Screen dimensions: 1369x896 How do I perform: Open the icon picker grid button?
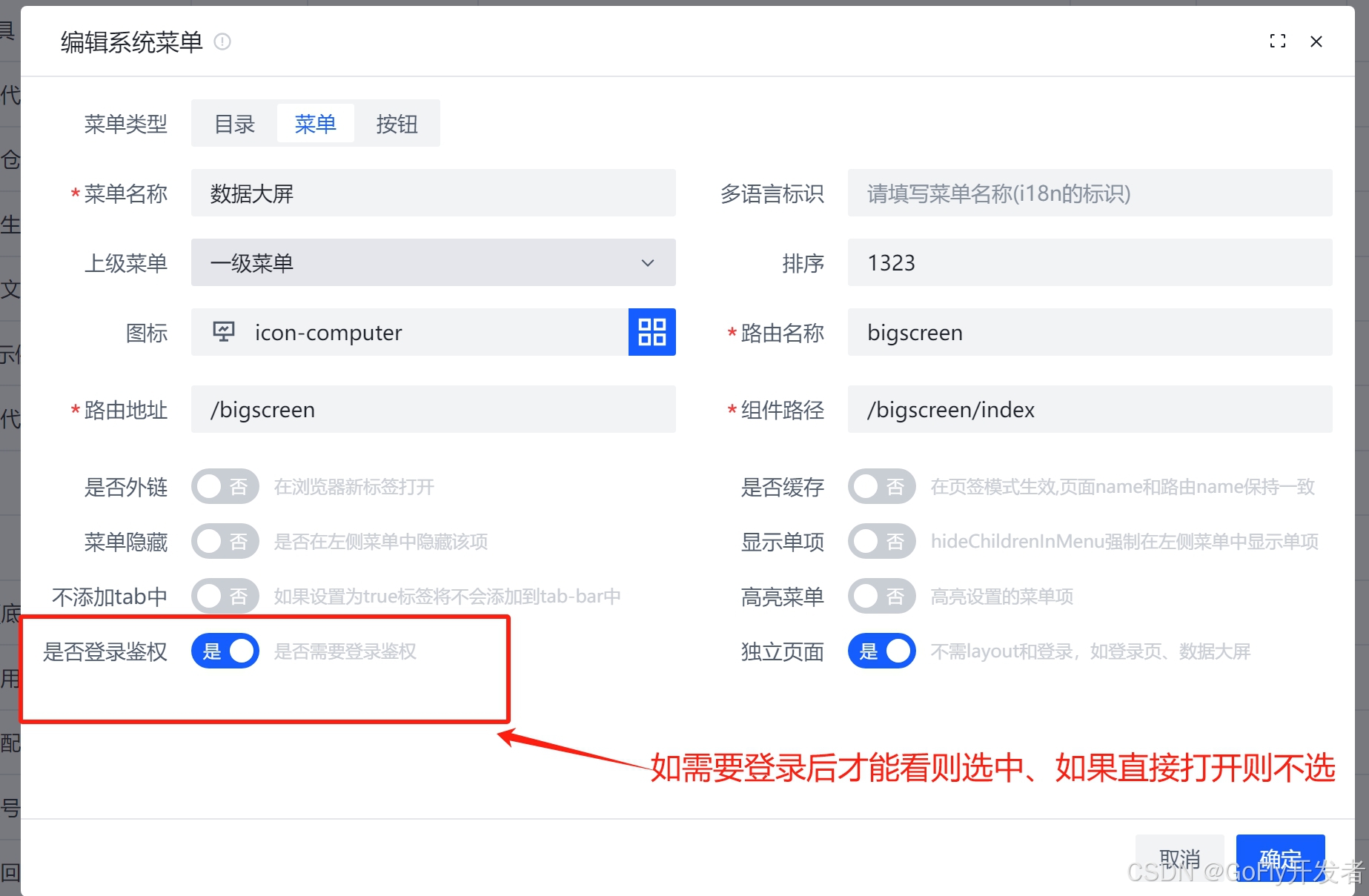tap(651, 332)
